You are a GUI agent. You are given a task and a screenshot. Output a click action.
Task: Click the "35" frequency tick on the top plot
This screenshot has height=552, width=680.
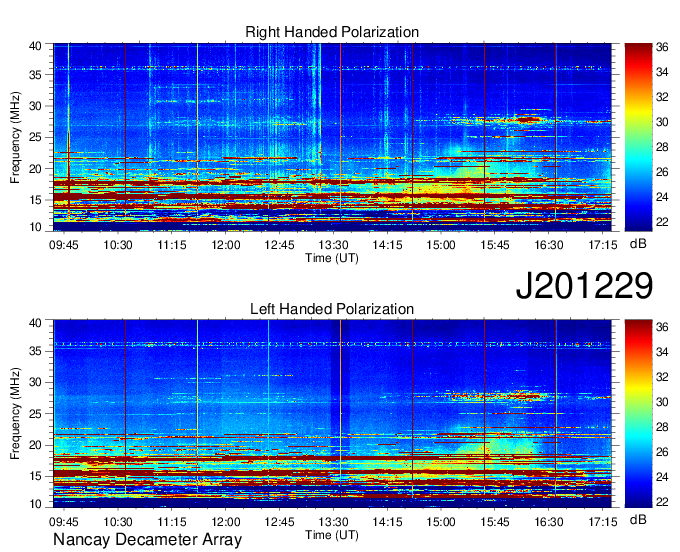point(35,75)
